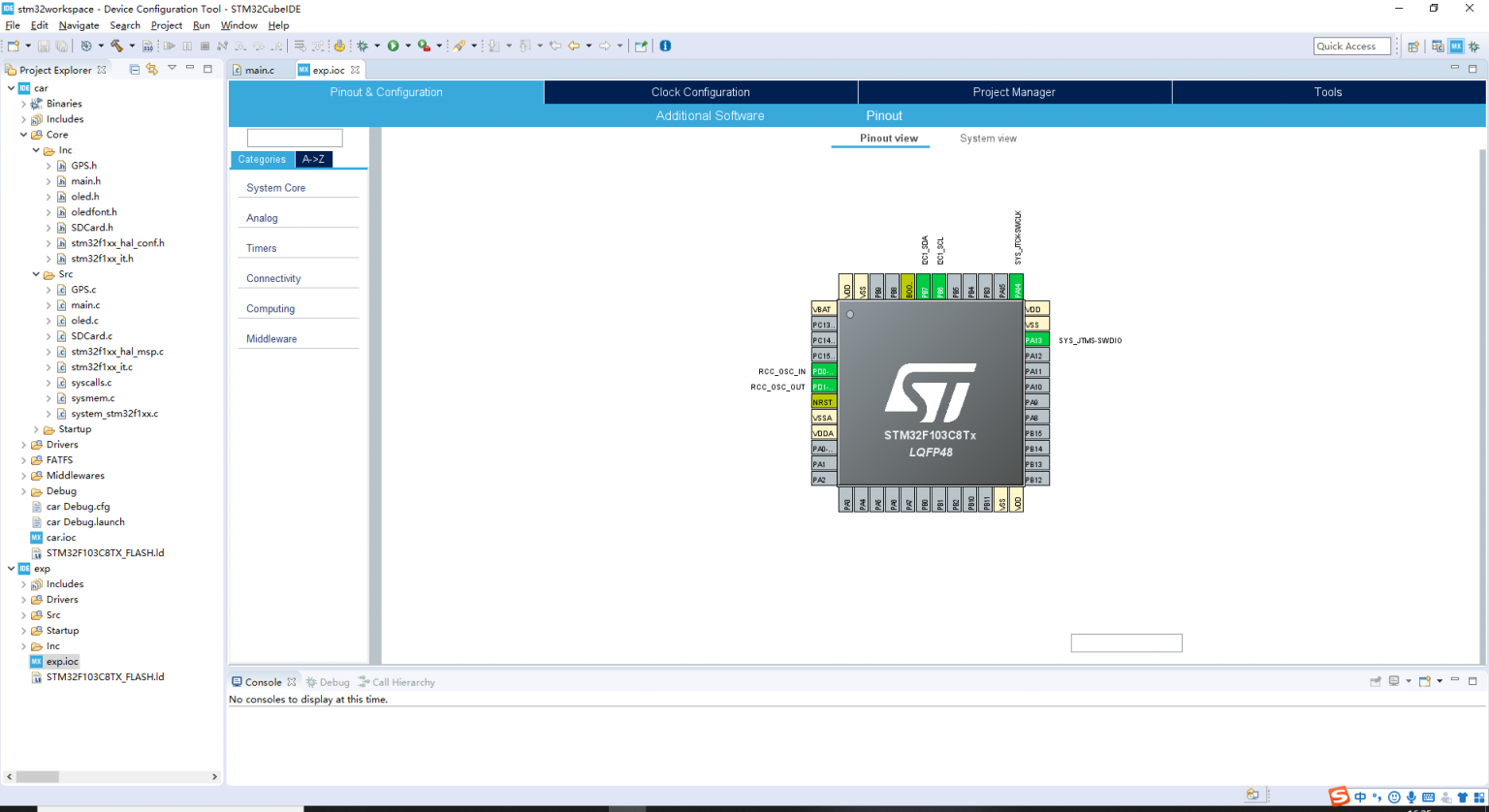1489x812 pixels.
Task: Select the Build hammer icon
Action: click(x=116, y=46)
